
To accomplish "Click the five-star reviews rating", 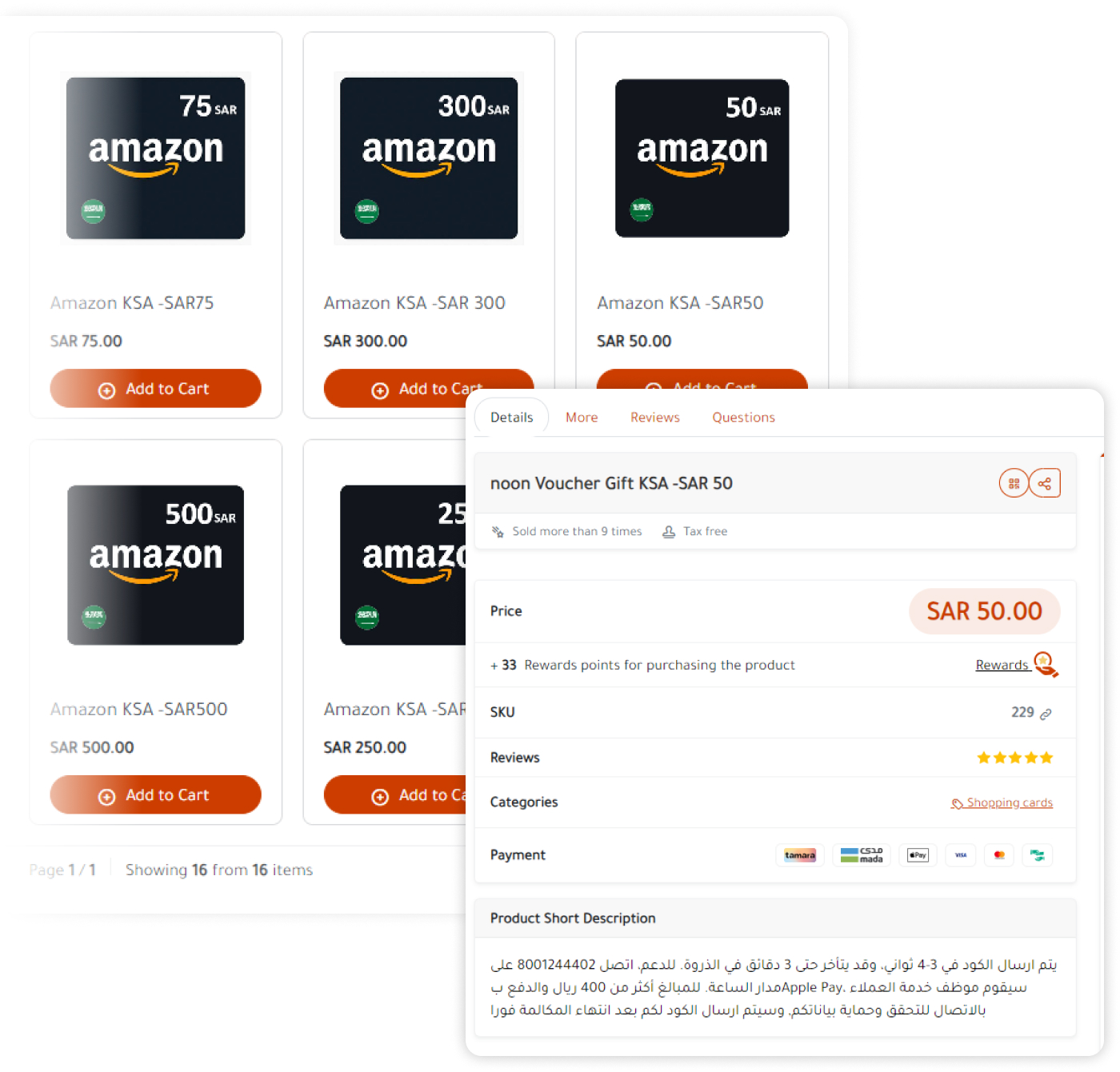I will 1014,758.
